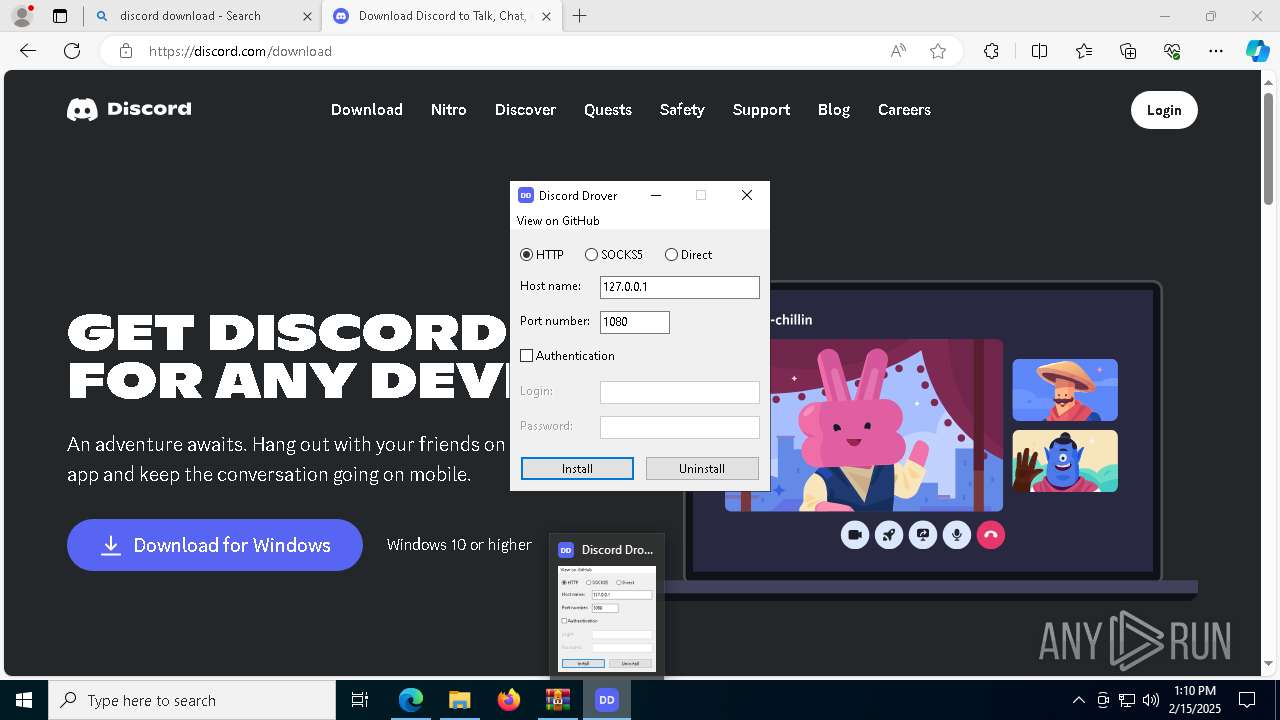Screen dimensions: 1280x720
Task: Open View on GitHub menu item
Action: click(x=558, y=220)
